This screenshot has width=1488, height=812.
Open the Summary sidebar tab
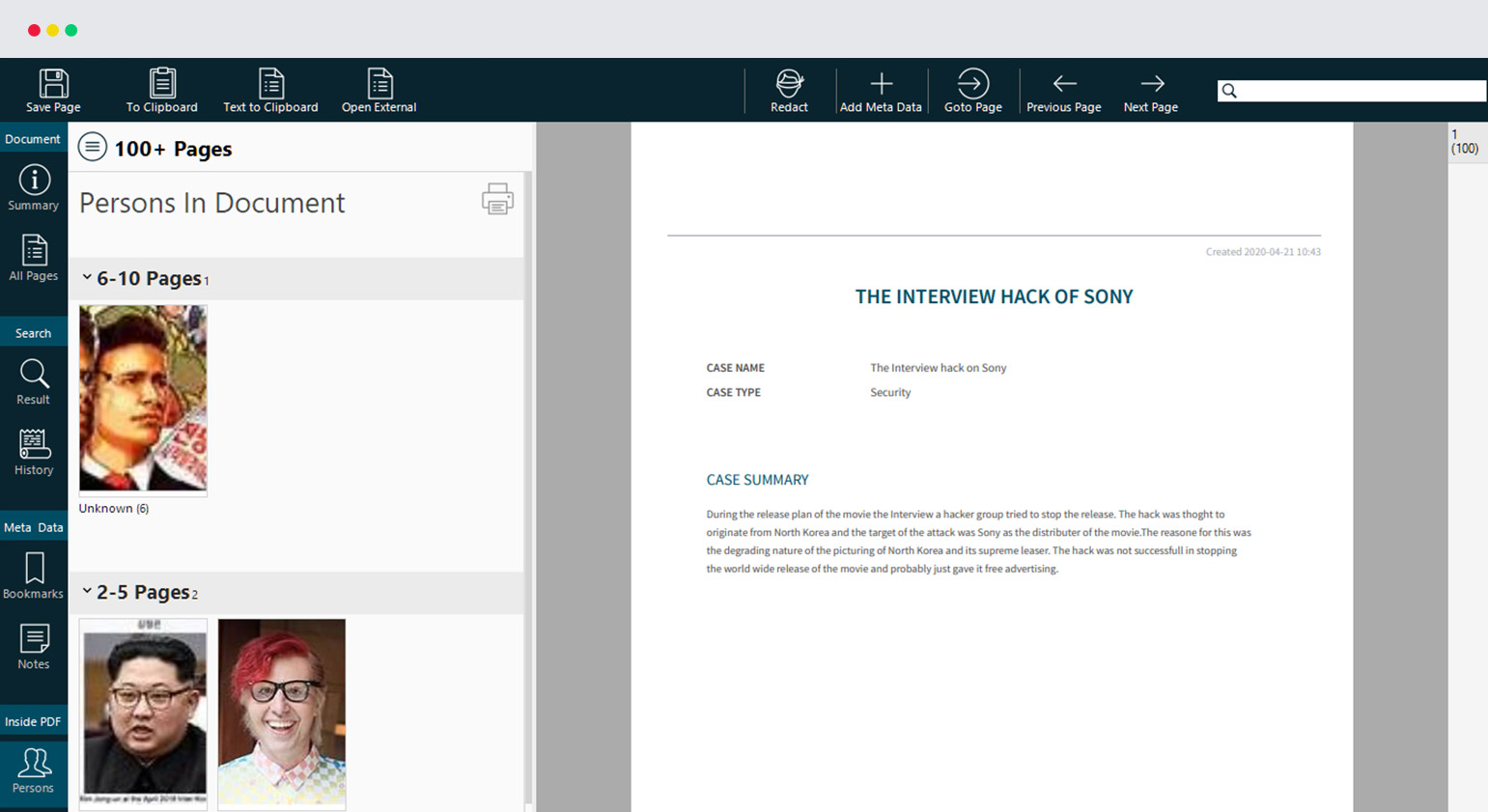coord(34,187)
